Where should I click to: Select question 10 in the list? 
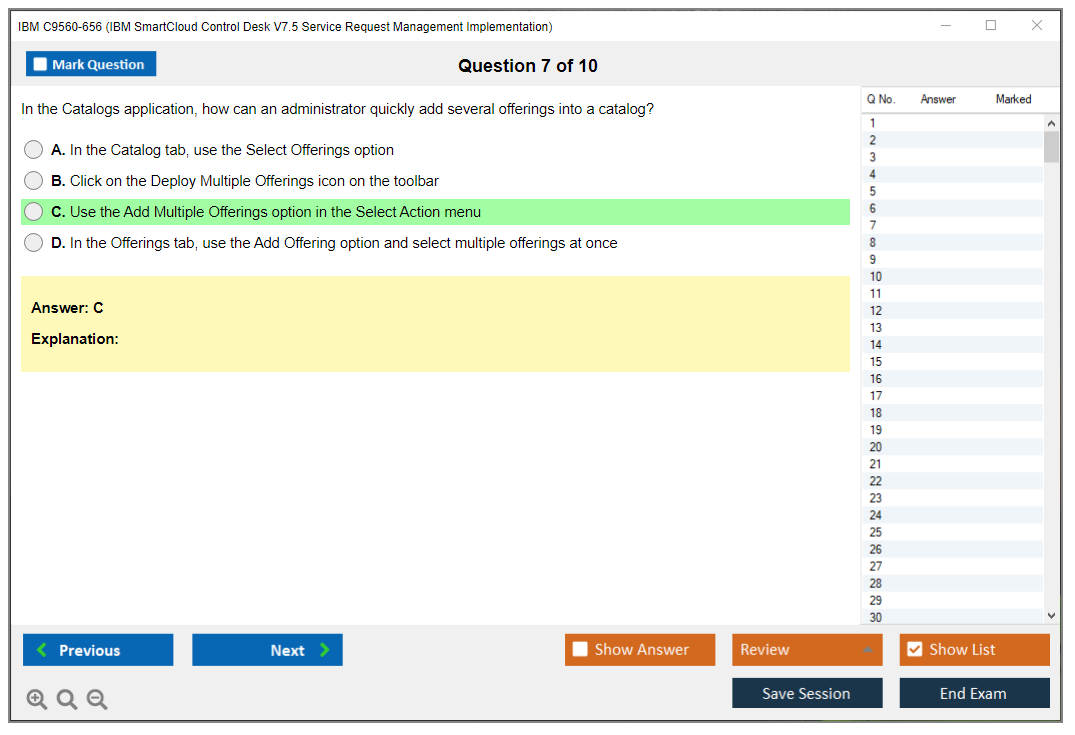(876, 277)
